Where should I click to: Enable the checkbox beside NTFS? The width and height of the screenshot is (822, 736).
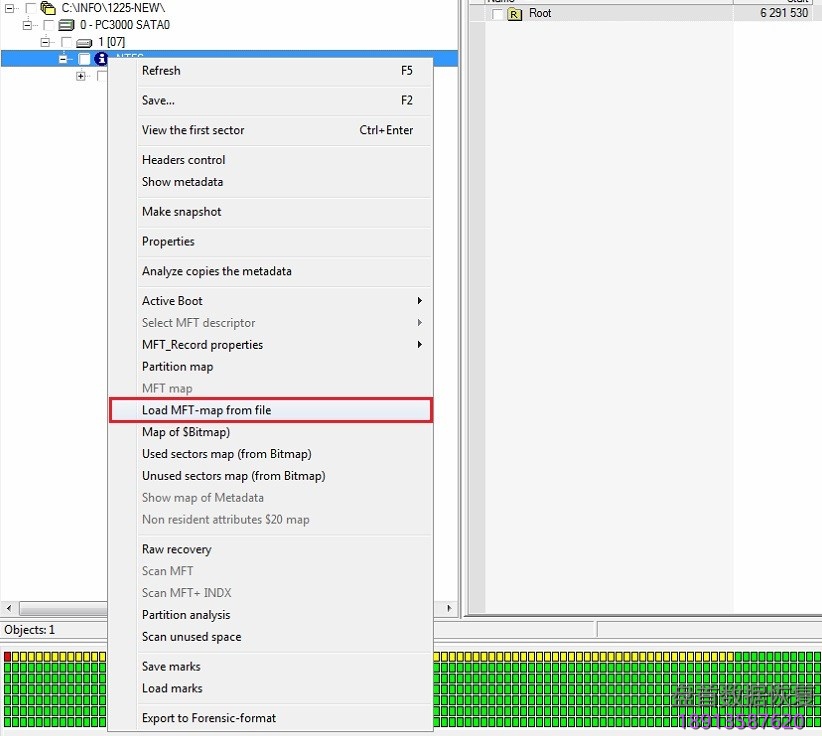pyautogui.click(x=86, y=59)
